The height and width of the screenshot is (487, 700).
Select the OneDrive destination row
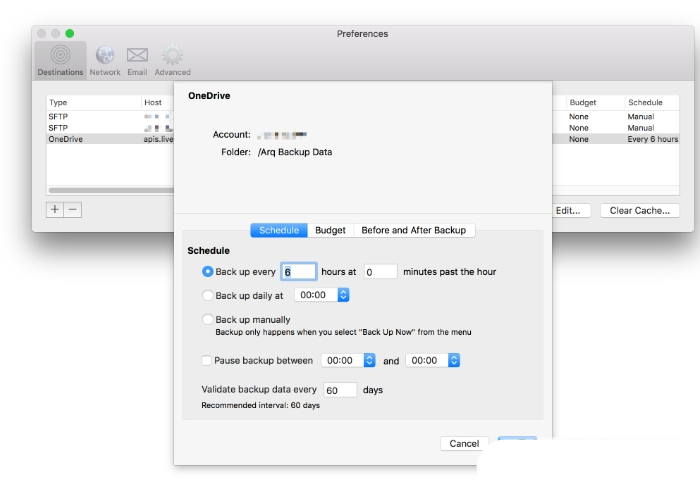tap(95, 139)
